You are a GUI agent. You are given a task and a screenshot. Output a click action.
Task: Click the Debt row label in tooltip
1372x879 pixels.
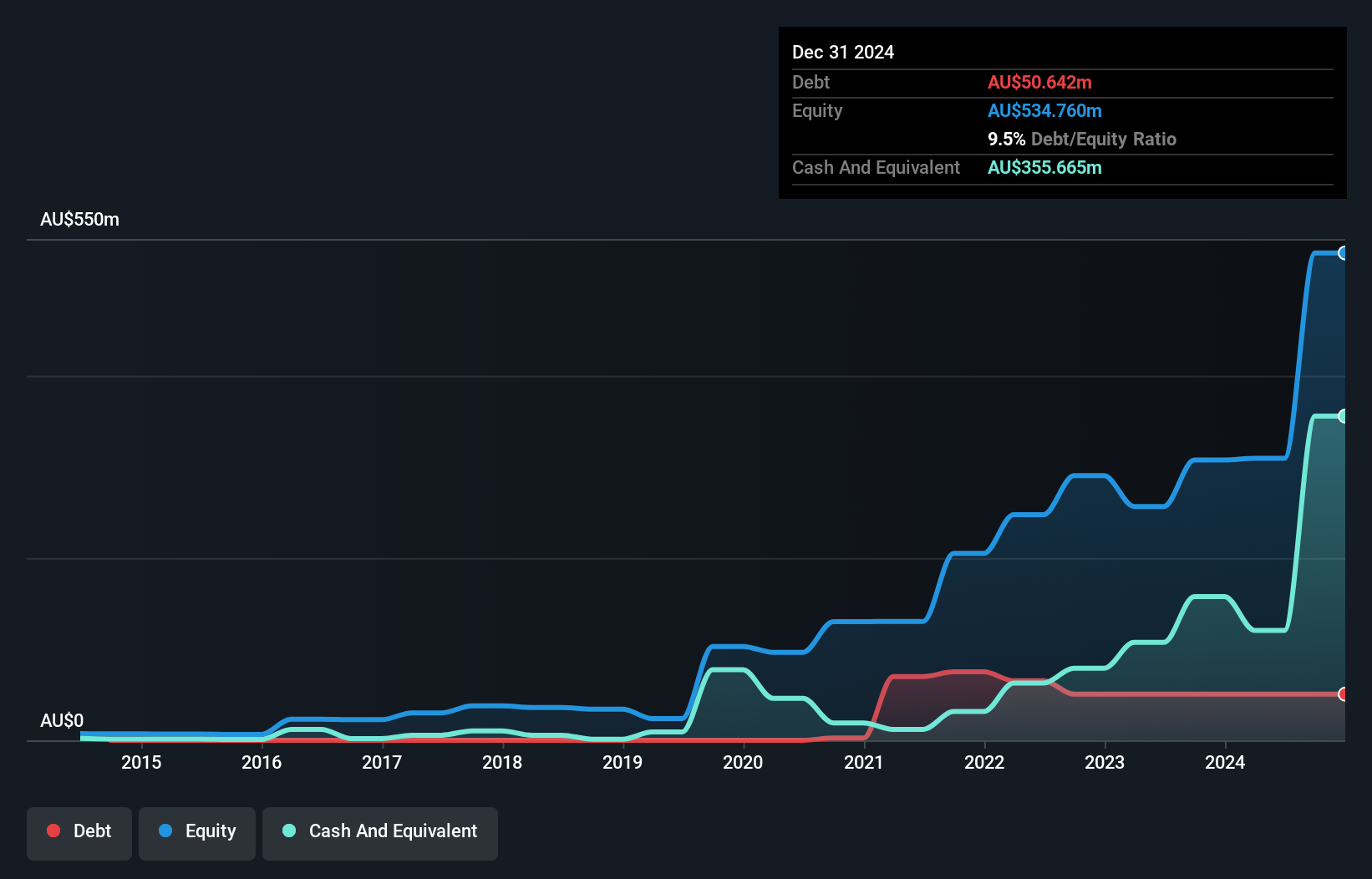[x=810, y=82]
